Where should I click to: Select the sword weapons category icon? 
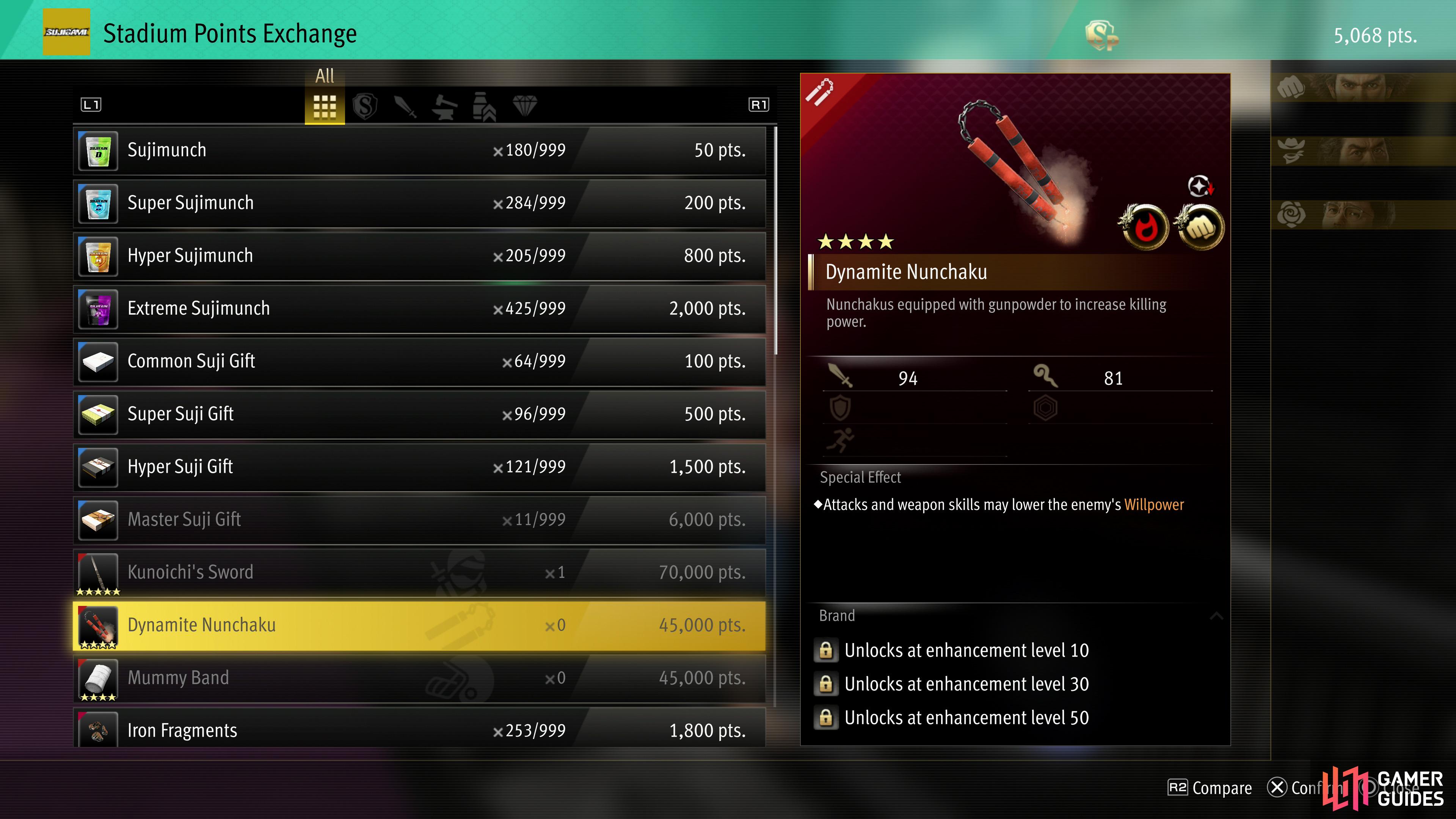coord(405,106)
